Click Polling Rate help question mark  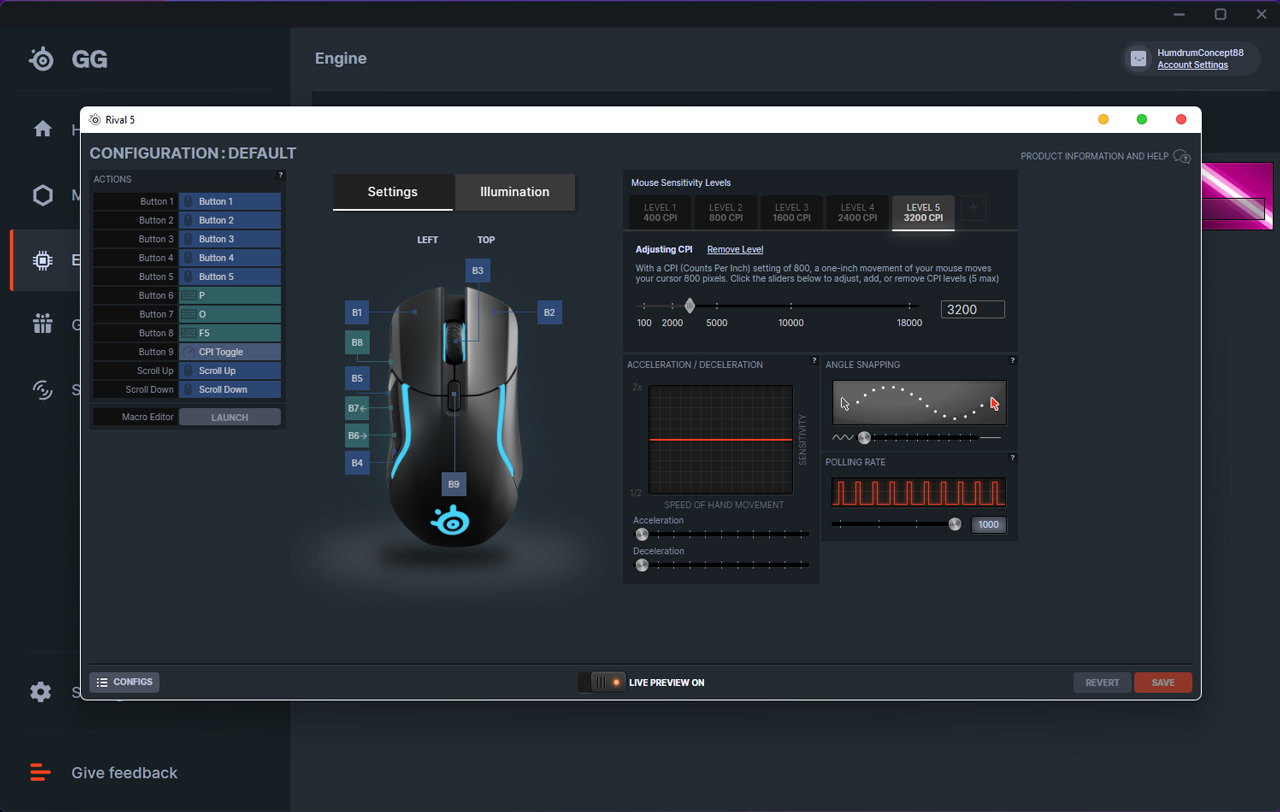coord(1012,458)
